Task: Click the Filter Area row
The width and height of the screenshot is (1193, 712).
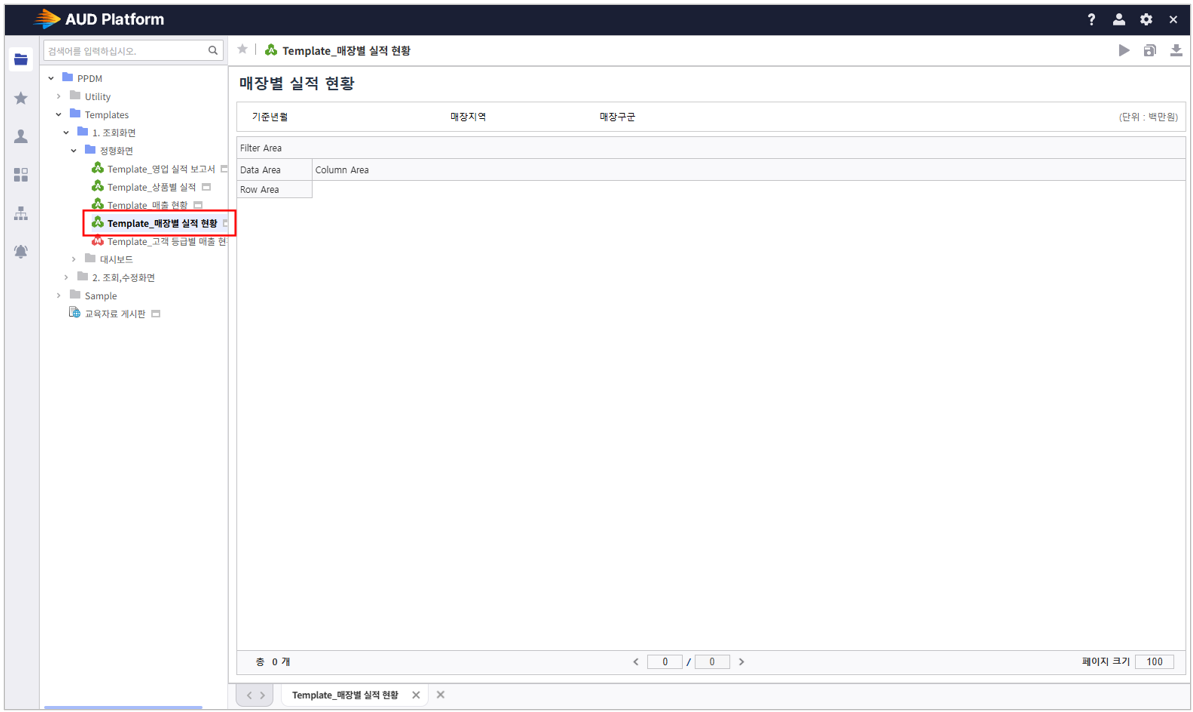Action: pos(711,148)
